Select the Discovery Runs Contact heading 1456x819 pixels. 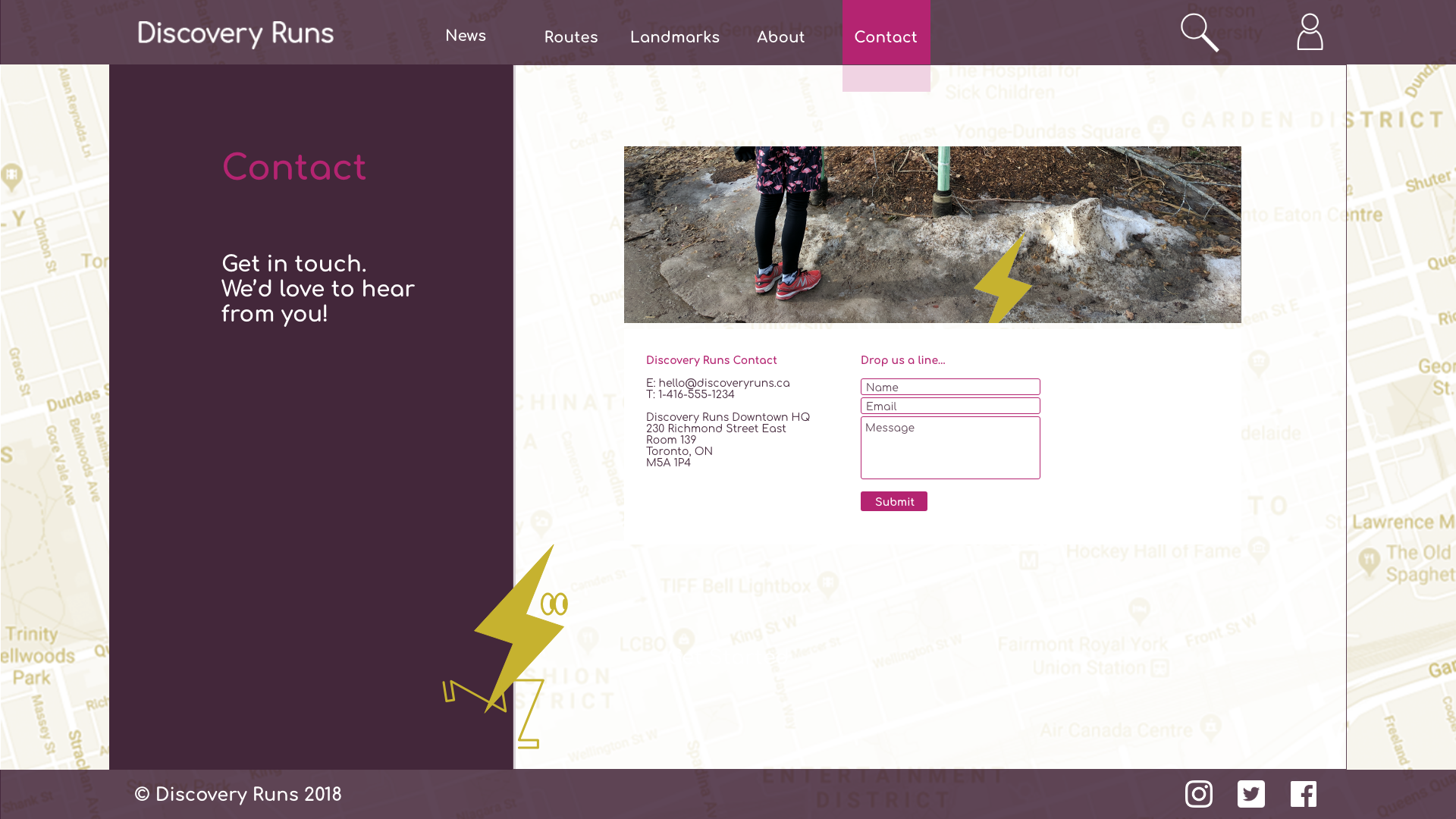(711, 360)
